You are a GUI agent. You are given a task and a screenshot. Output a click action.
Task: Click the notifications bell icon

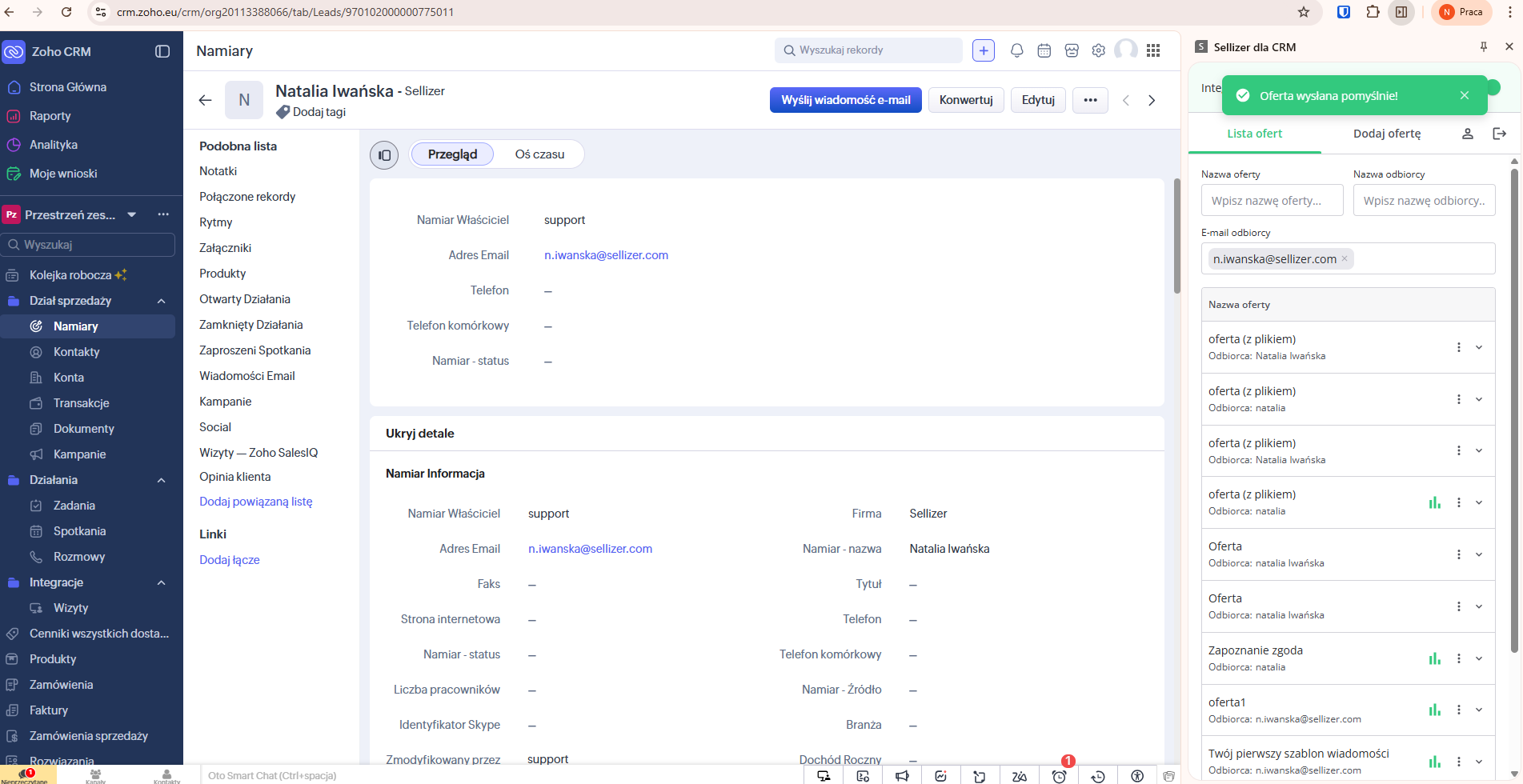(x=1016, y=50)
